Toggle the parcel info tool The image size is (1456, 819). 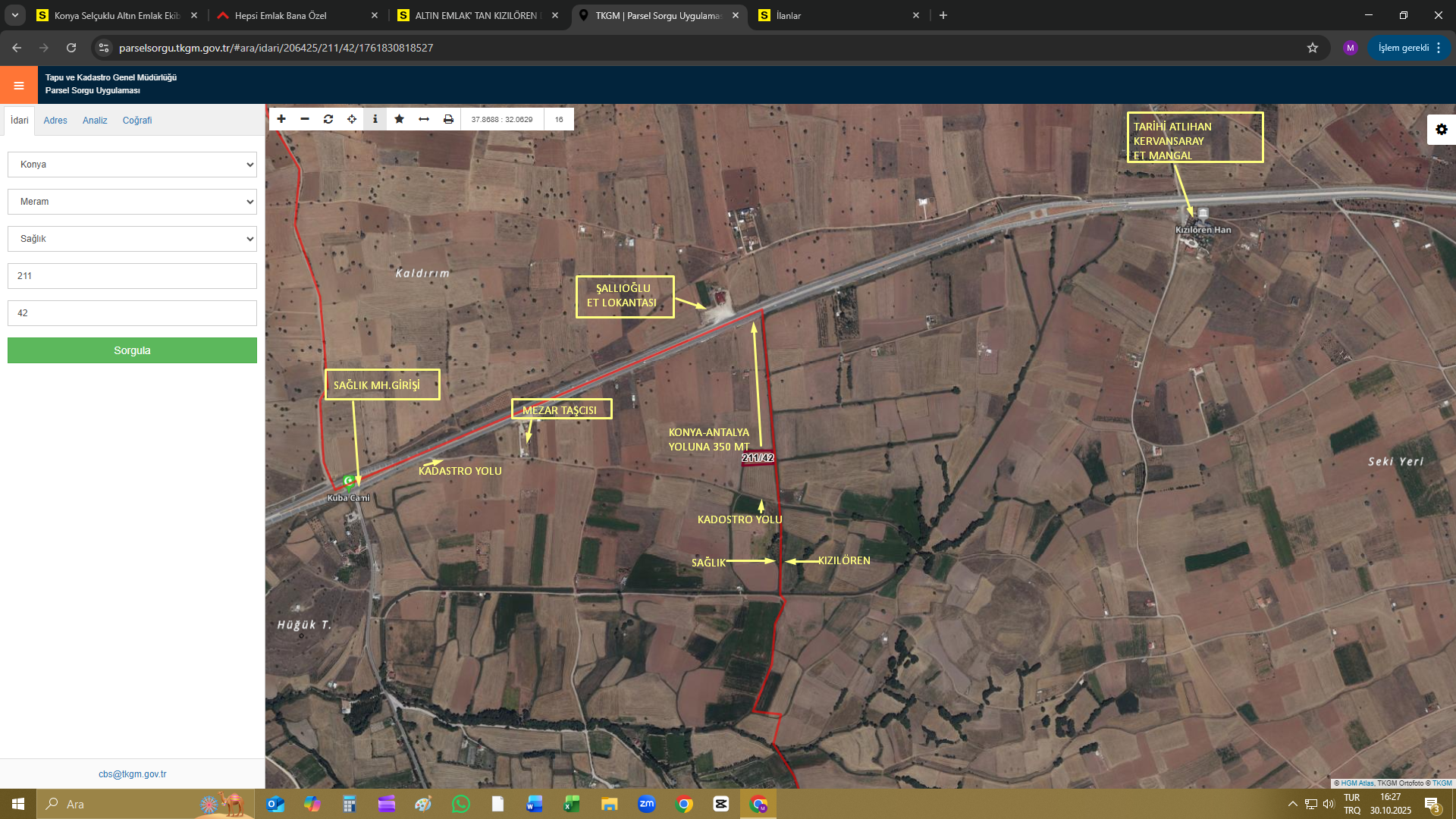(375, 119)
